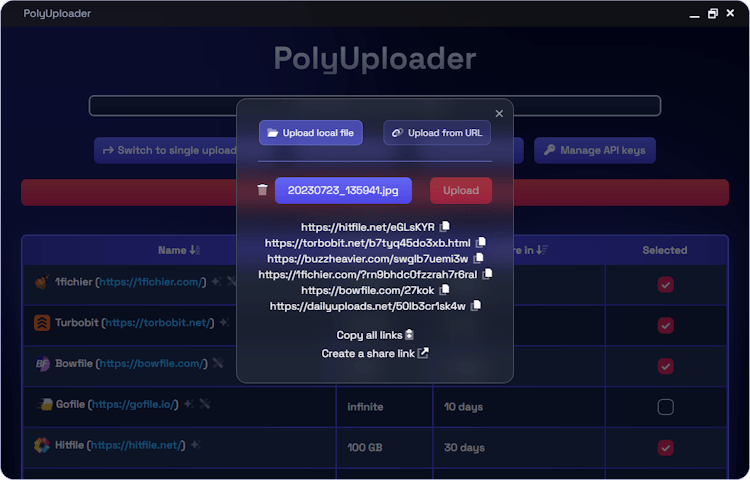This screenshot has width=750, height=480.
Task: Open Manage API keys
Action: click(595, 150)
